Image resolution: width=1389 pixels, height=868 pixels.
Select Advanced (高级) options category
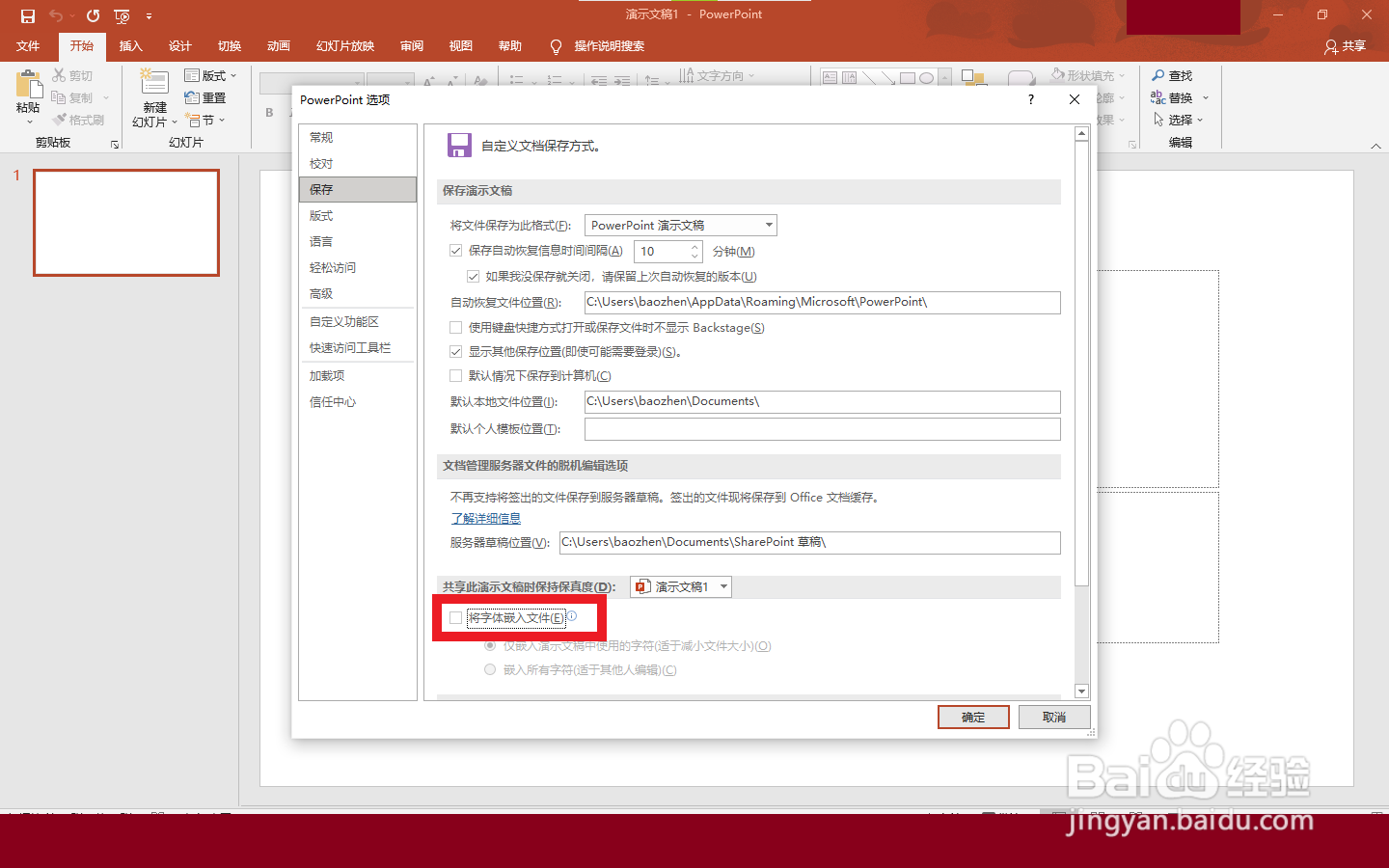(358, 294)
